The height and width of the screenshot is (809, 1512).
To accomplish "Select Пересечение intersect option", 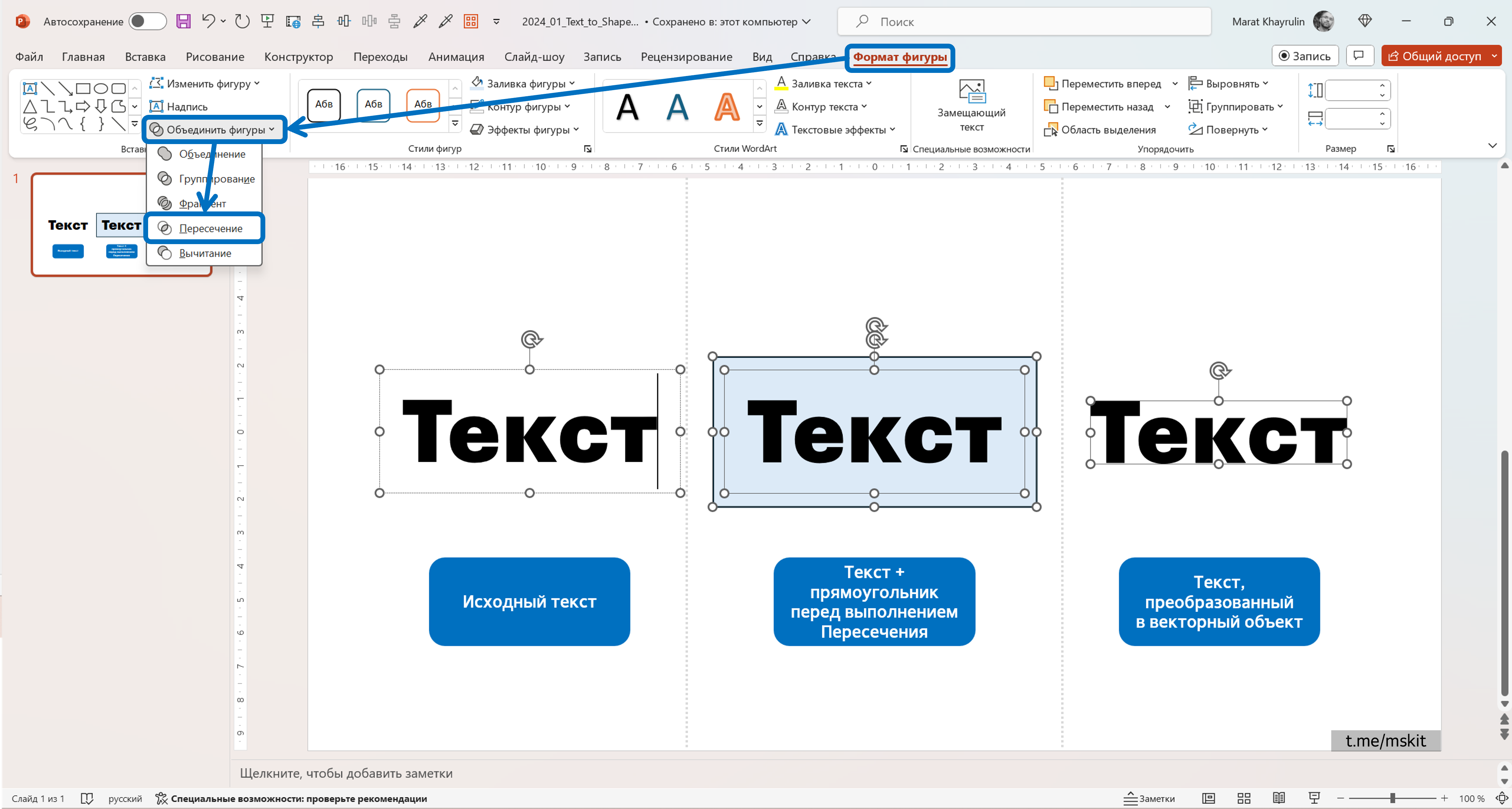I will click(x=204, y=228).
